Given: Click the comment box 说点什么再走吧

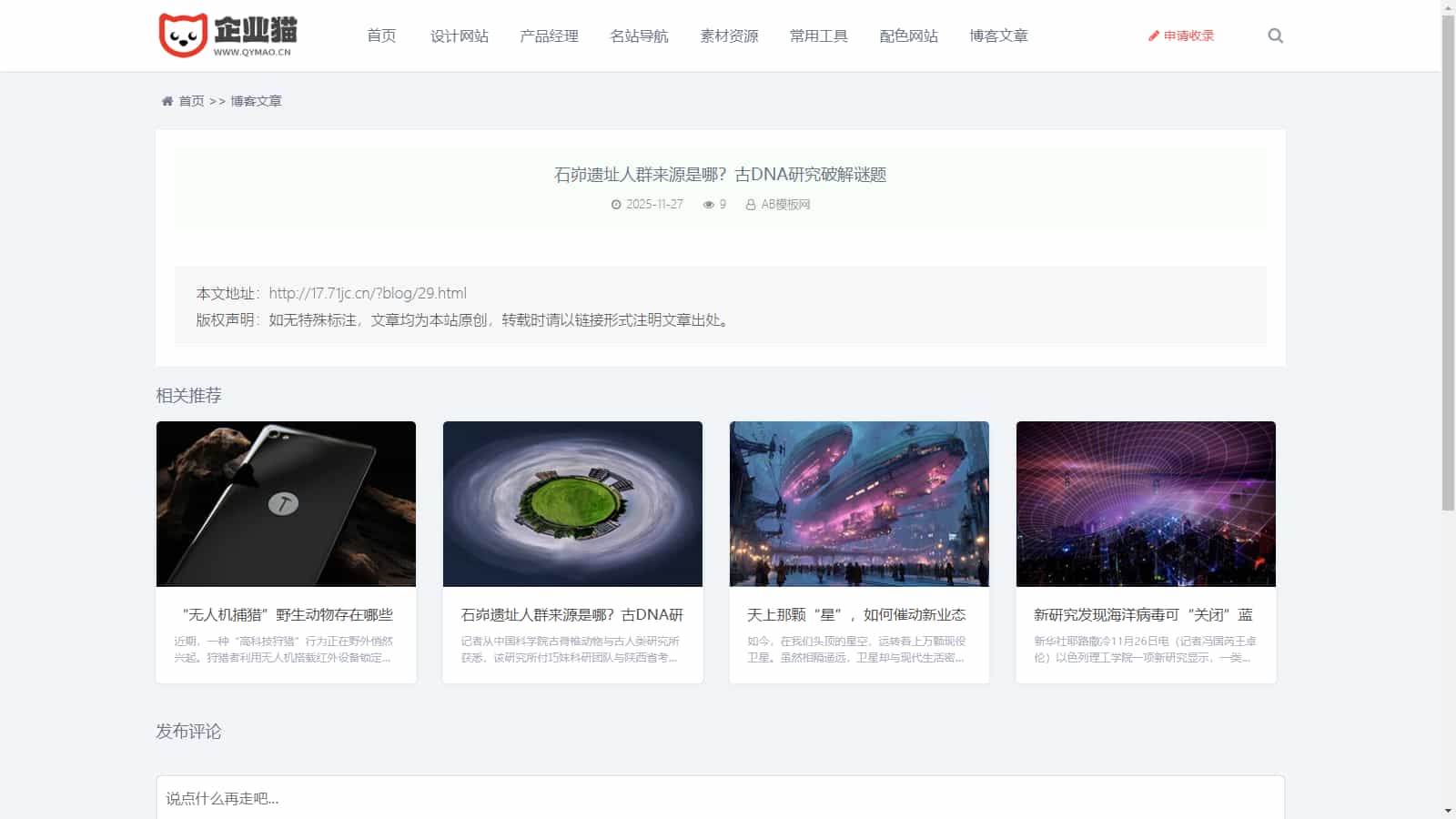Looking at the screenshot, I should pyautogui.click(x=719, y=798).
